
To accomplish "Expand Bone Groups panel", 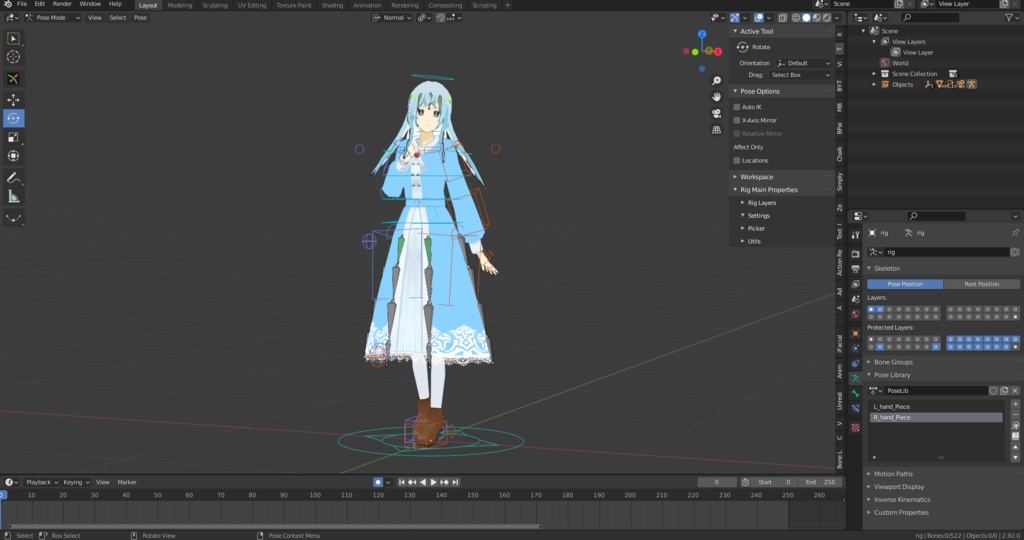I will (893, 362).
